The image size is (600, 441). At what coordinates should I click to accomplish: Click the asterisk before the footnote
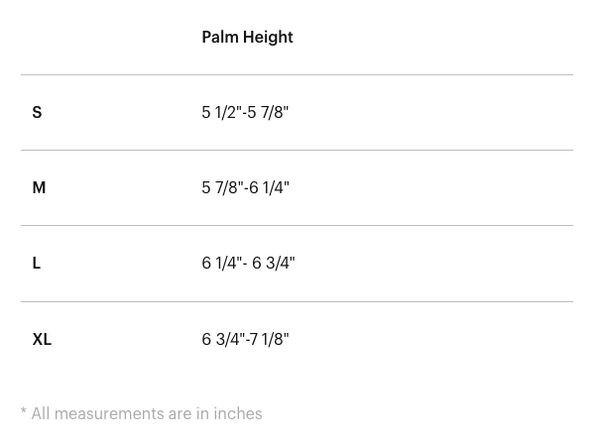pos(23,413)
